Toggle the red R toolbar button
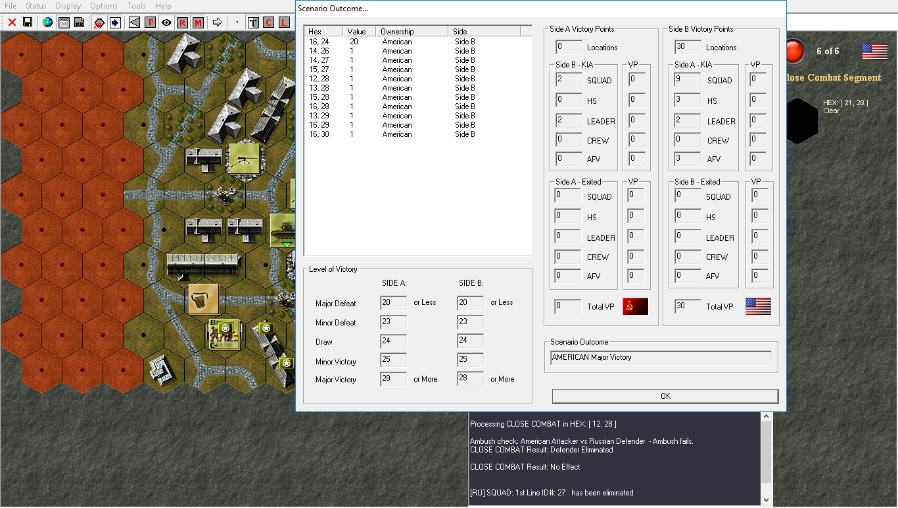This screenshot has height=508, width=898. tap(182, 22)
